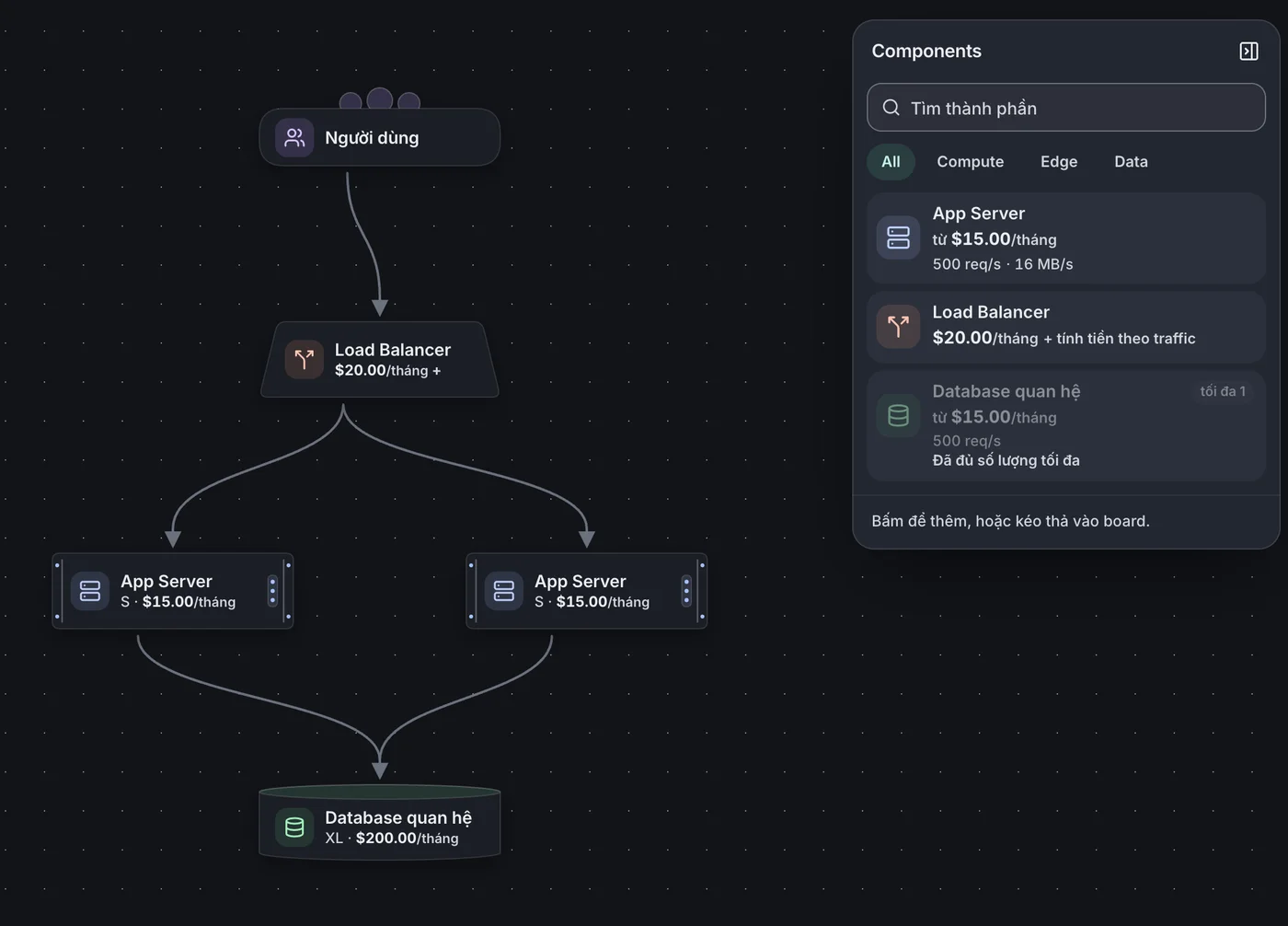Click the tối đa 1 badge
1288x926 pixels.
pyautogui.click(x=1223, y=391)
